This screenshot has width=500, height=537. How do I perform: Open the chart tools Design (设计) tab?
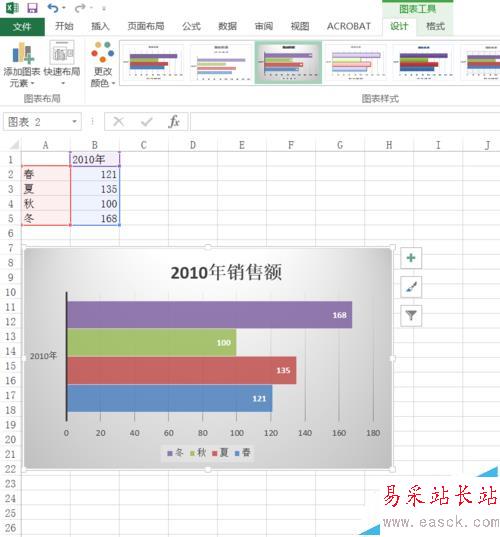pyautogui.click(x=399, y=26)
